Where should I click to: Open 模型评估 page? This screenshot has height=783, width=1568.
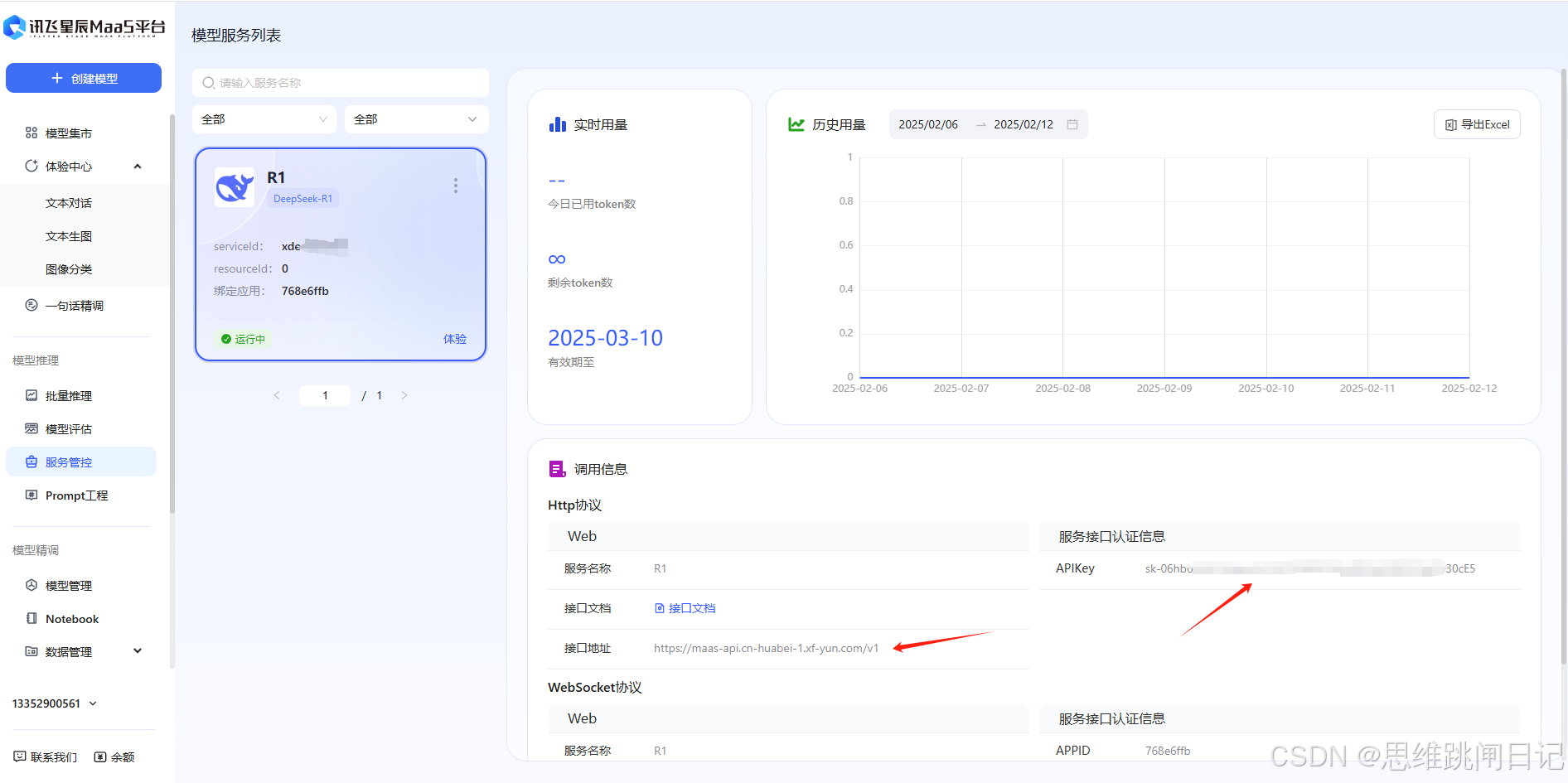click(69, 429)
